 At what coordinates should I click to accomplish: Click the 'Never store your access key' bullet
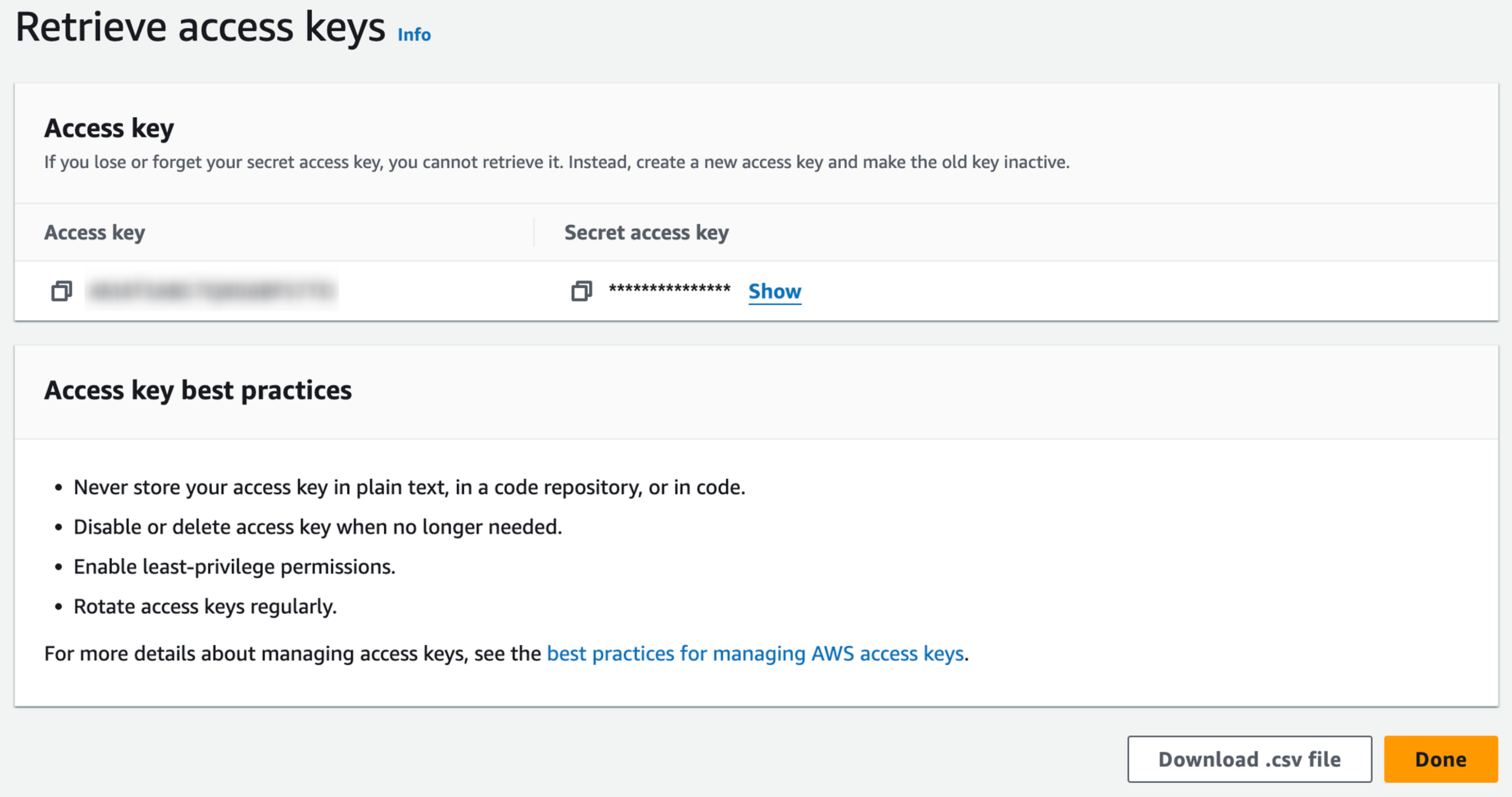click(x=409, y=487)
